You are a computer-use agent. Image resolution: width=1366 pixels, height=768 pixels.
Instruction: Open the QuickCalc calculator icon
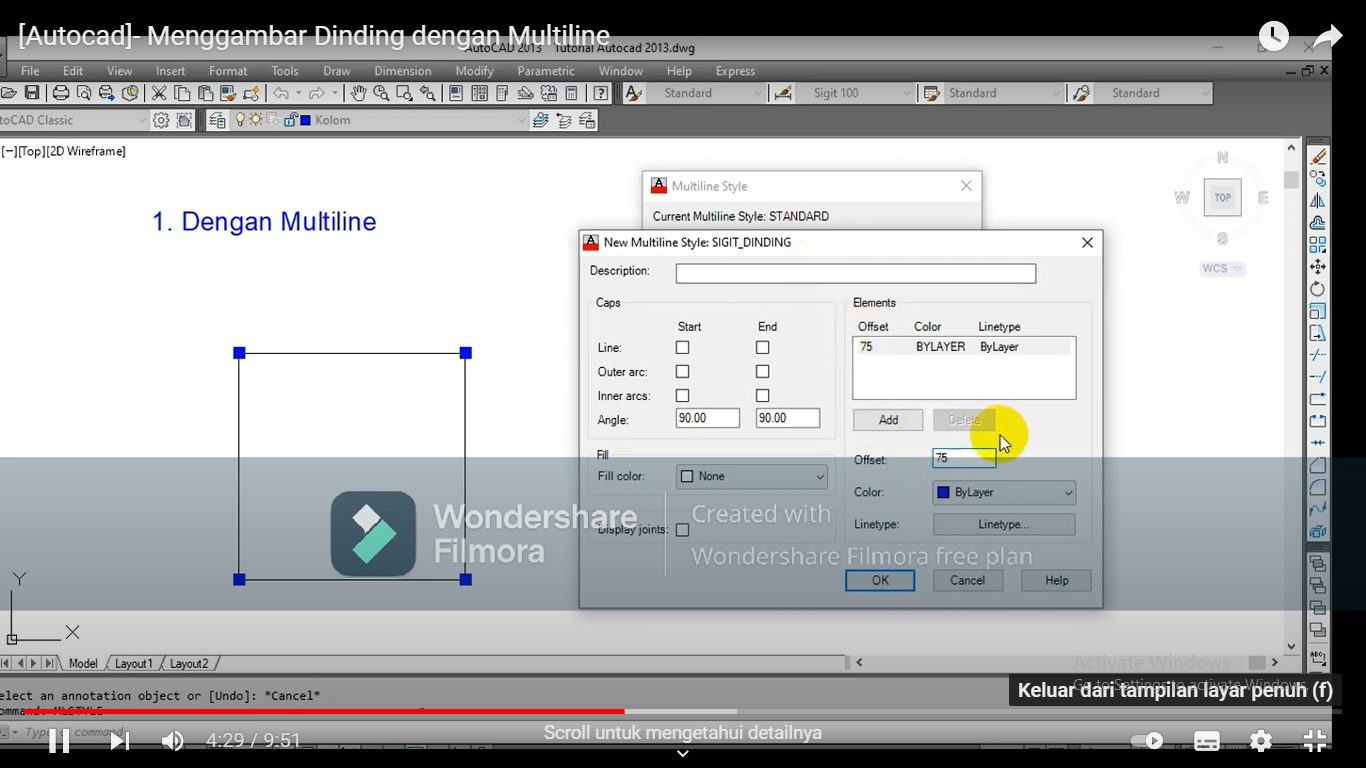pyautogui.click(x=571, y=93)
